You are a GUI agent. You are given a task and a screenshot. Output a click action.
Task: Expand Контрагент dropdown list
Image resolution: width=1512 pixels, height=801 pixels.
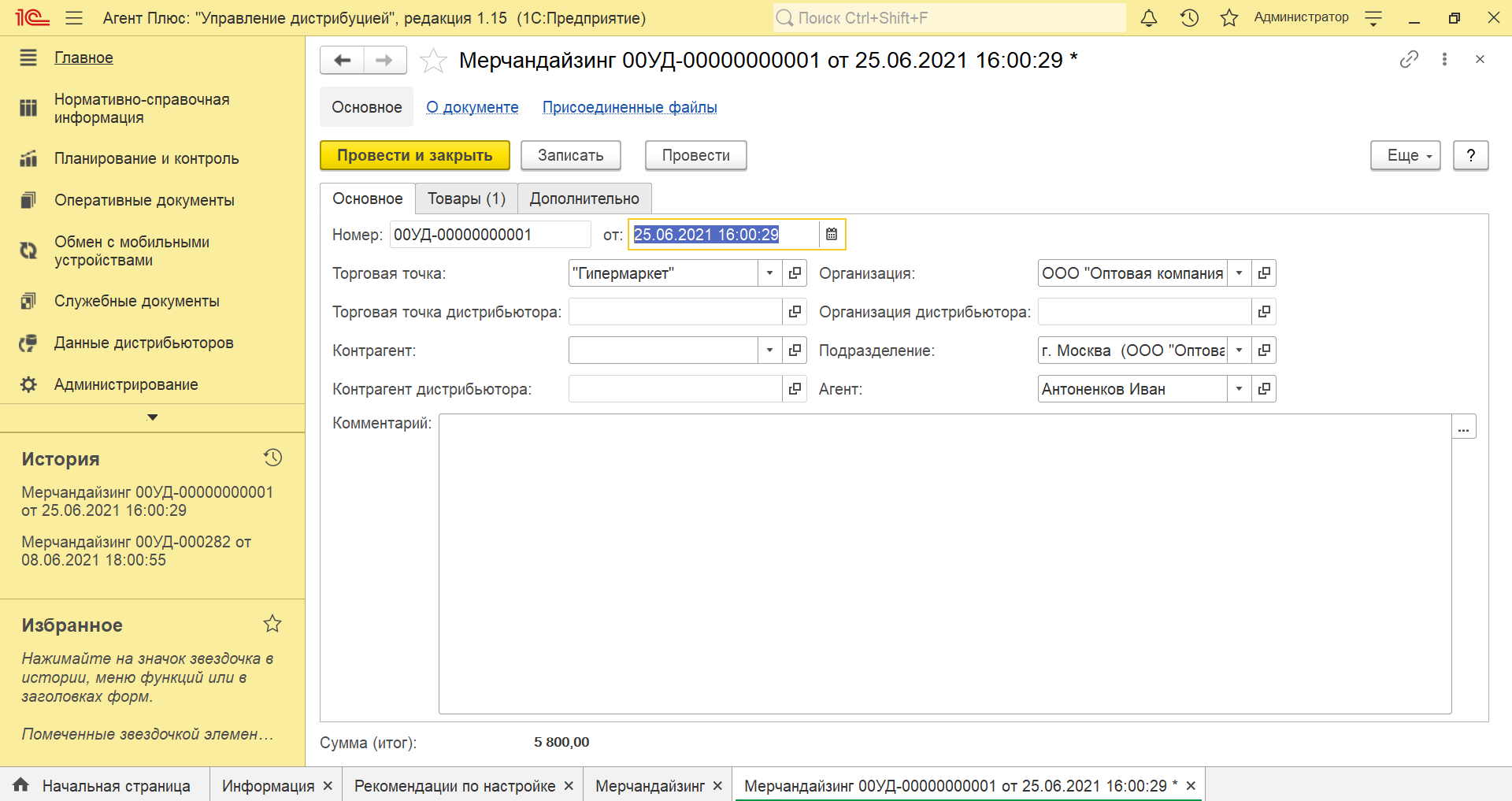(769, 350)
